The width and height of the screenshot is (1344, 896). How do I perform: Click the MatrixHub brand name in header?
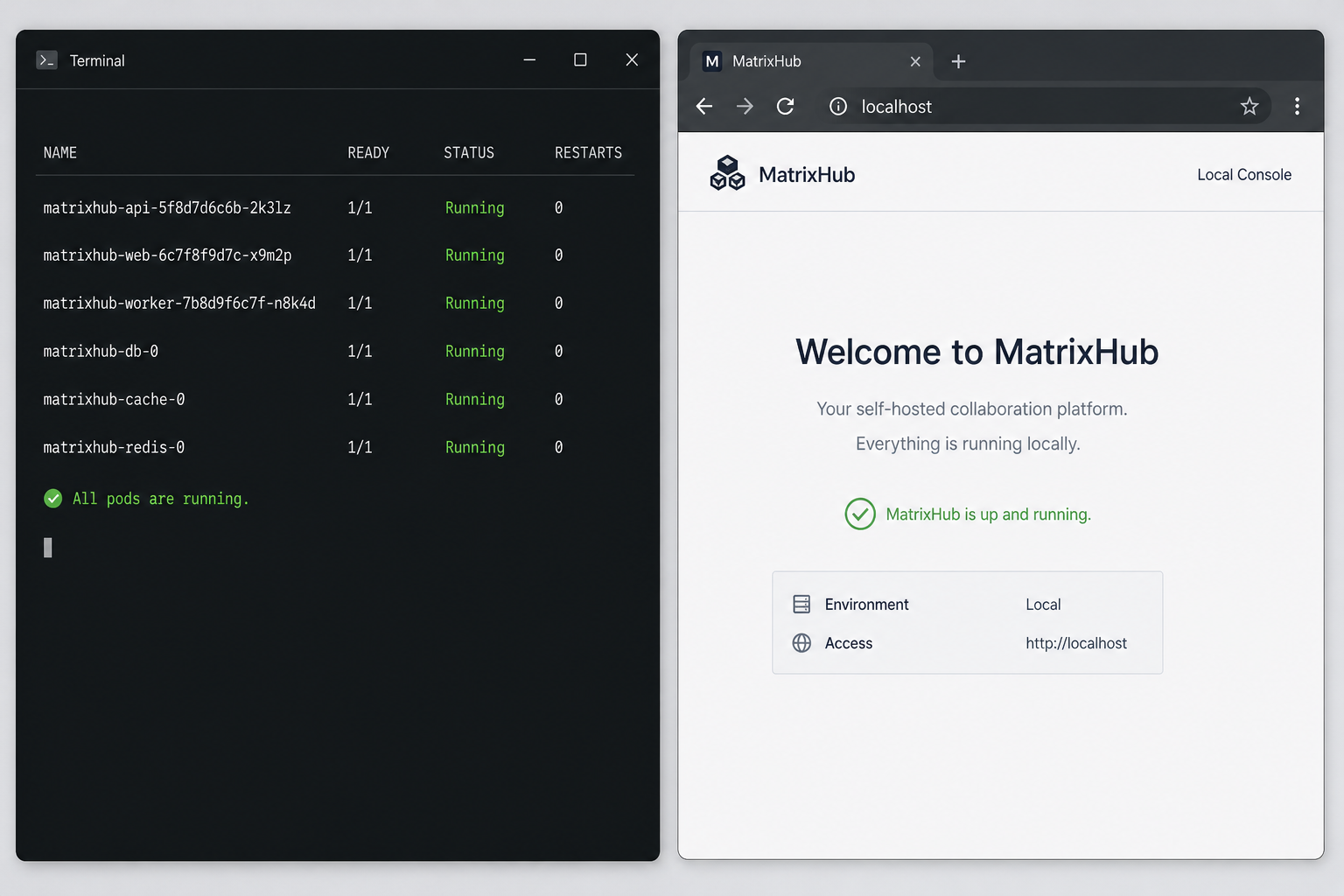tap(807, 175)
